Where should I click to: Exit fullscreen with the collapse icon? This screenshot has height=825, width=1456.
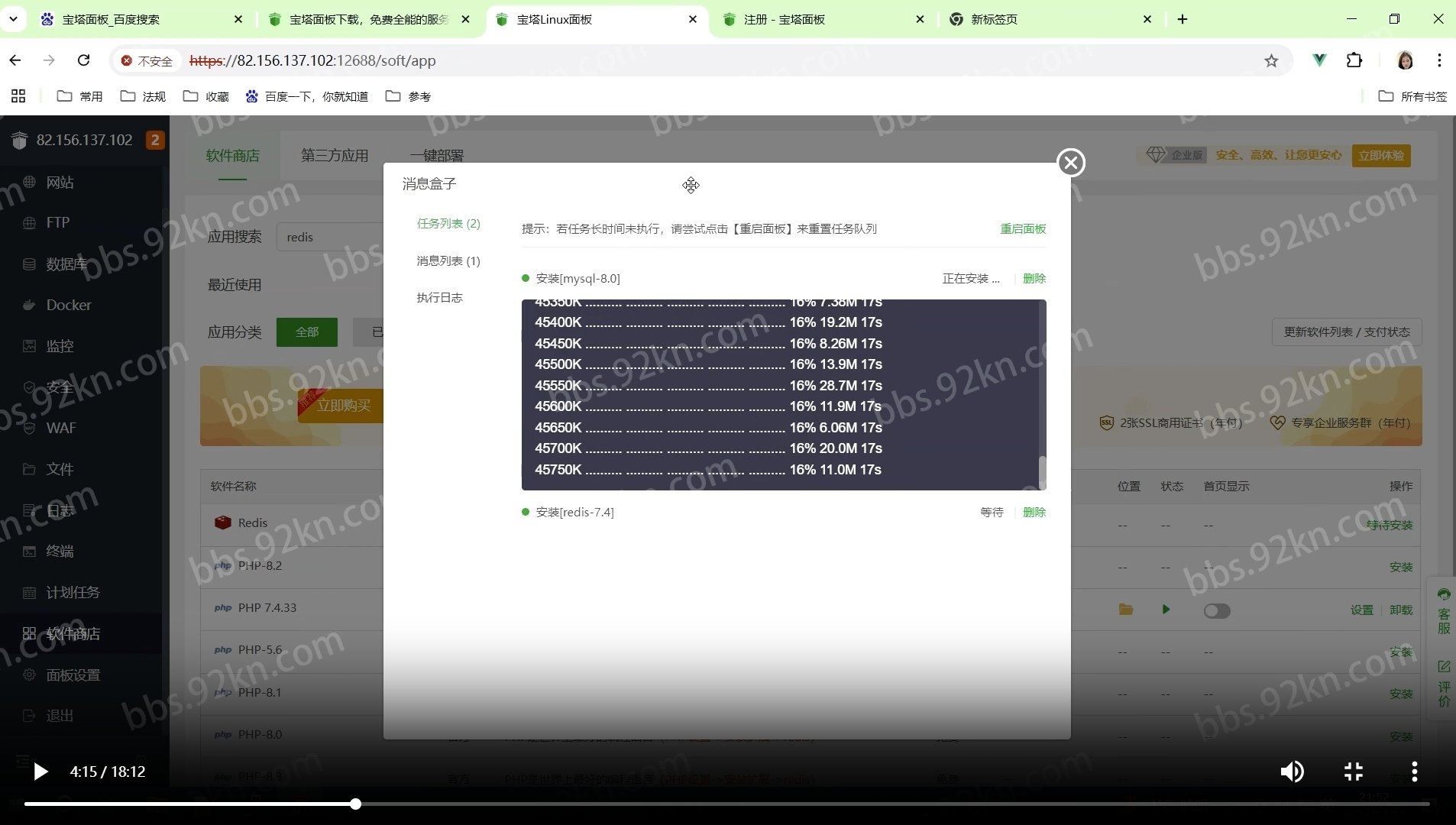coord(1354,772)
